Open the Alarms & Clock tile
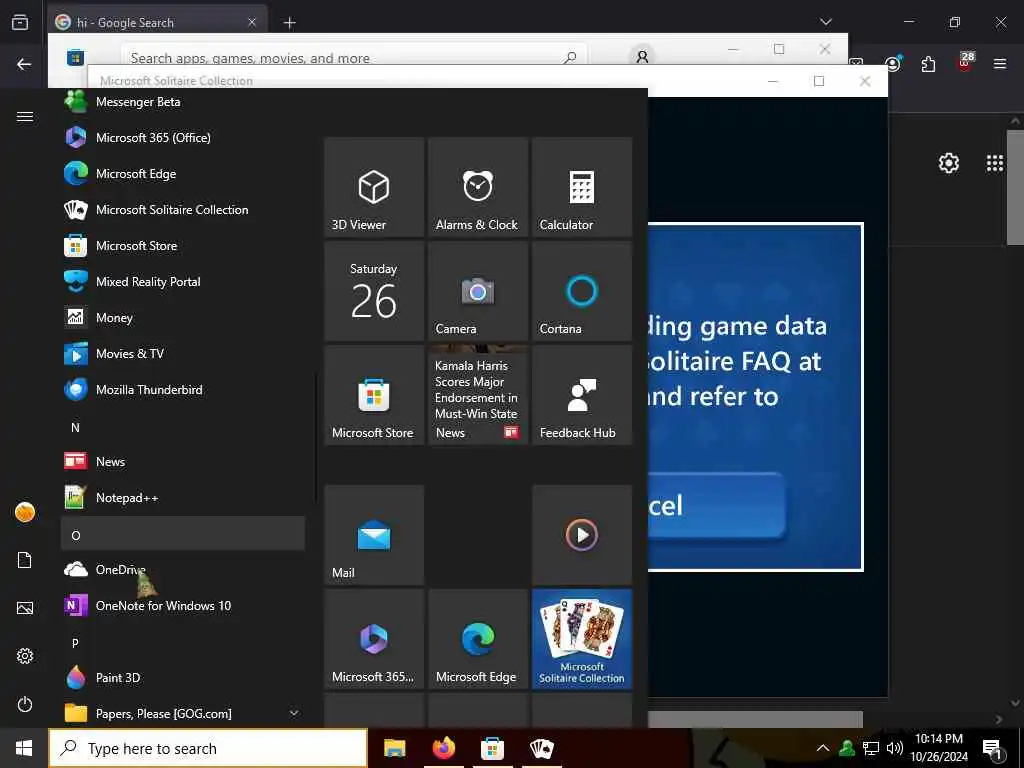This screenshot has width=1024, height=768. tap(478, 187)
